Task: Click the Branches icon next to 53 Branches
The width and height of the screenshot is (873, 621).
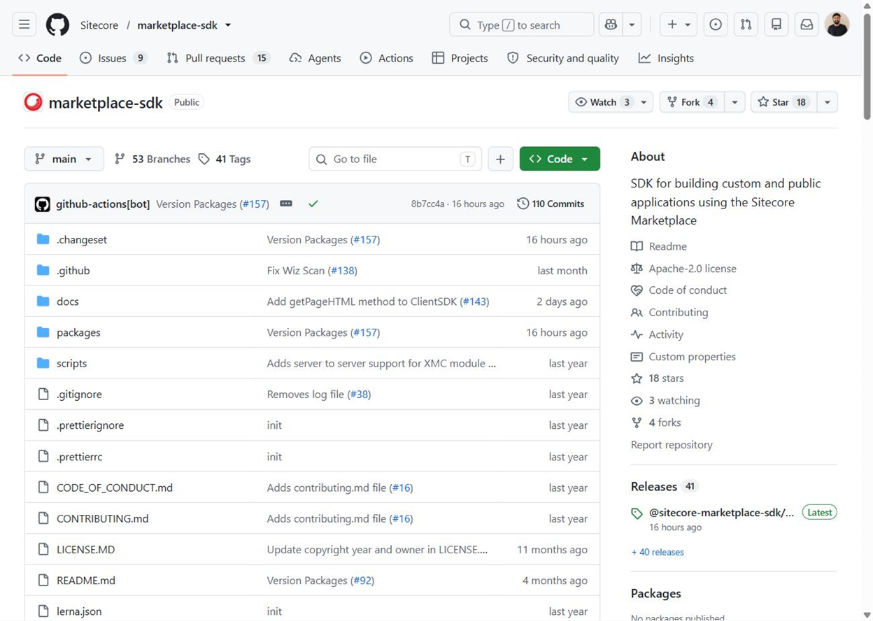Action: coord(119,159)
